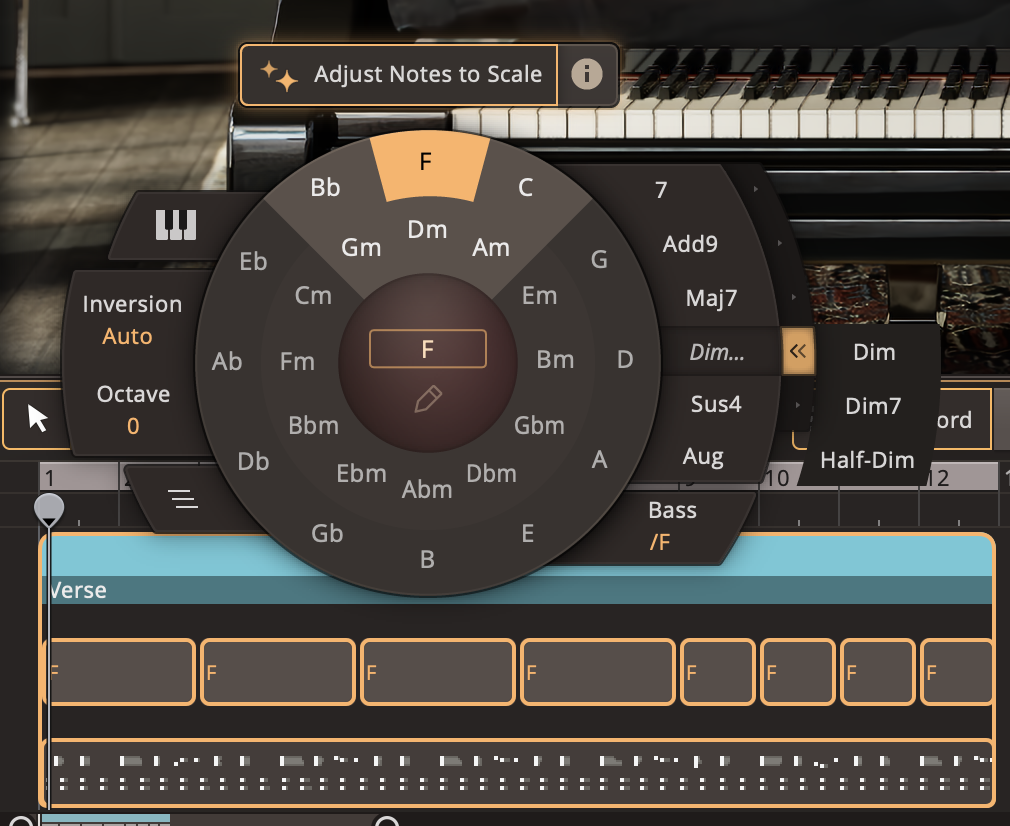The image size is (1010, 826).
Task: Select the Gb chord segment
Action: [327, 533]
